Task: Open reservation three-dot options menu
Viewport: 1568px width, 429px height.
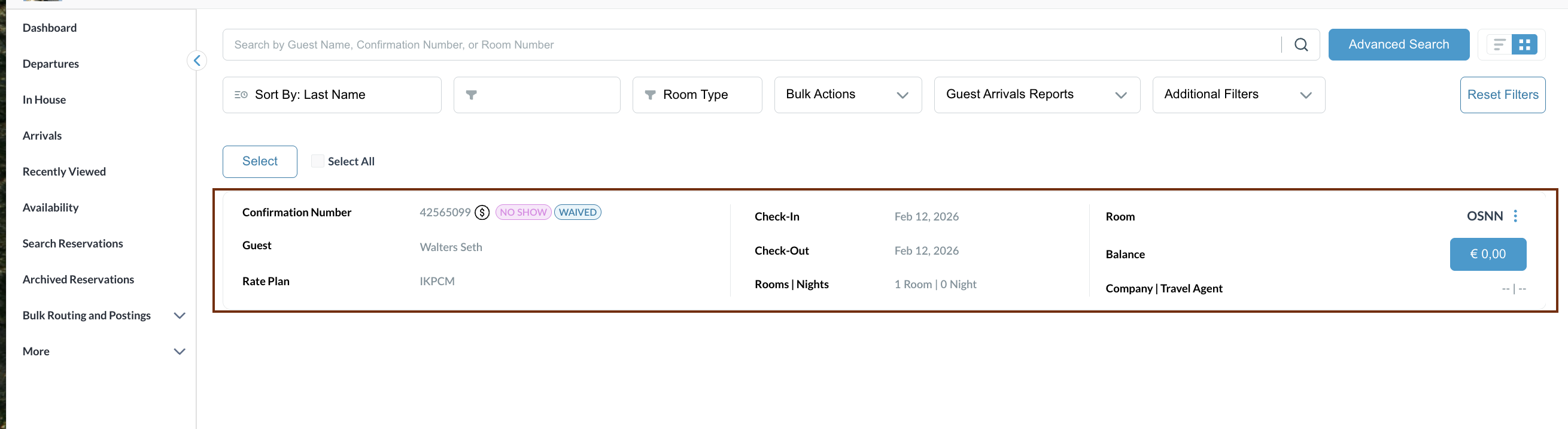Action: click(1515, 216)
